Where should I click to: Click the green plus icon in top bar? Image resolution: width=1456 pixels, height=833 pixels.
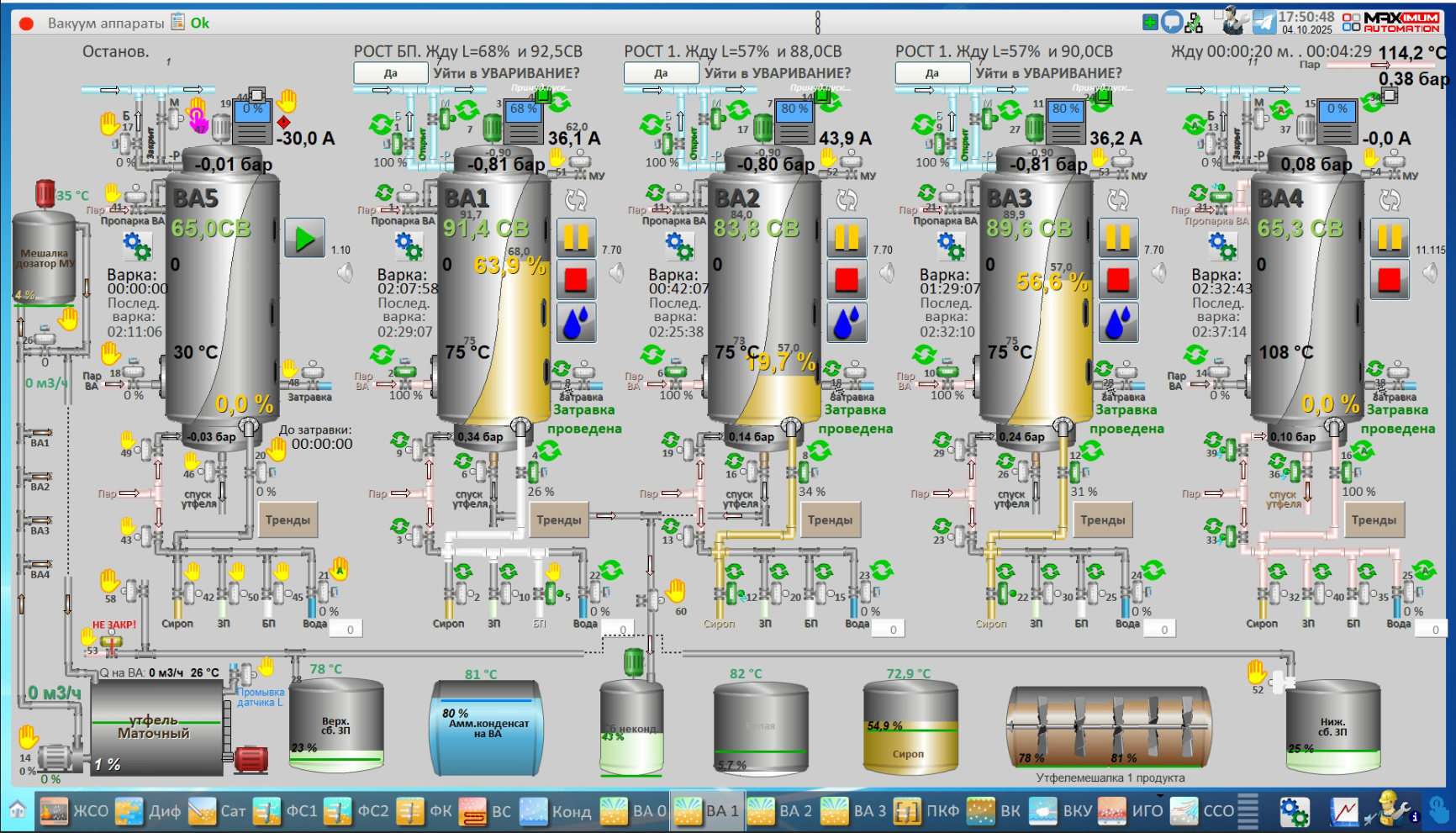(x=1150, y=23)
